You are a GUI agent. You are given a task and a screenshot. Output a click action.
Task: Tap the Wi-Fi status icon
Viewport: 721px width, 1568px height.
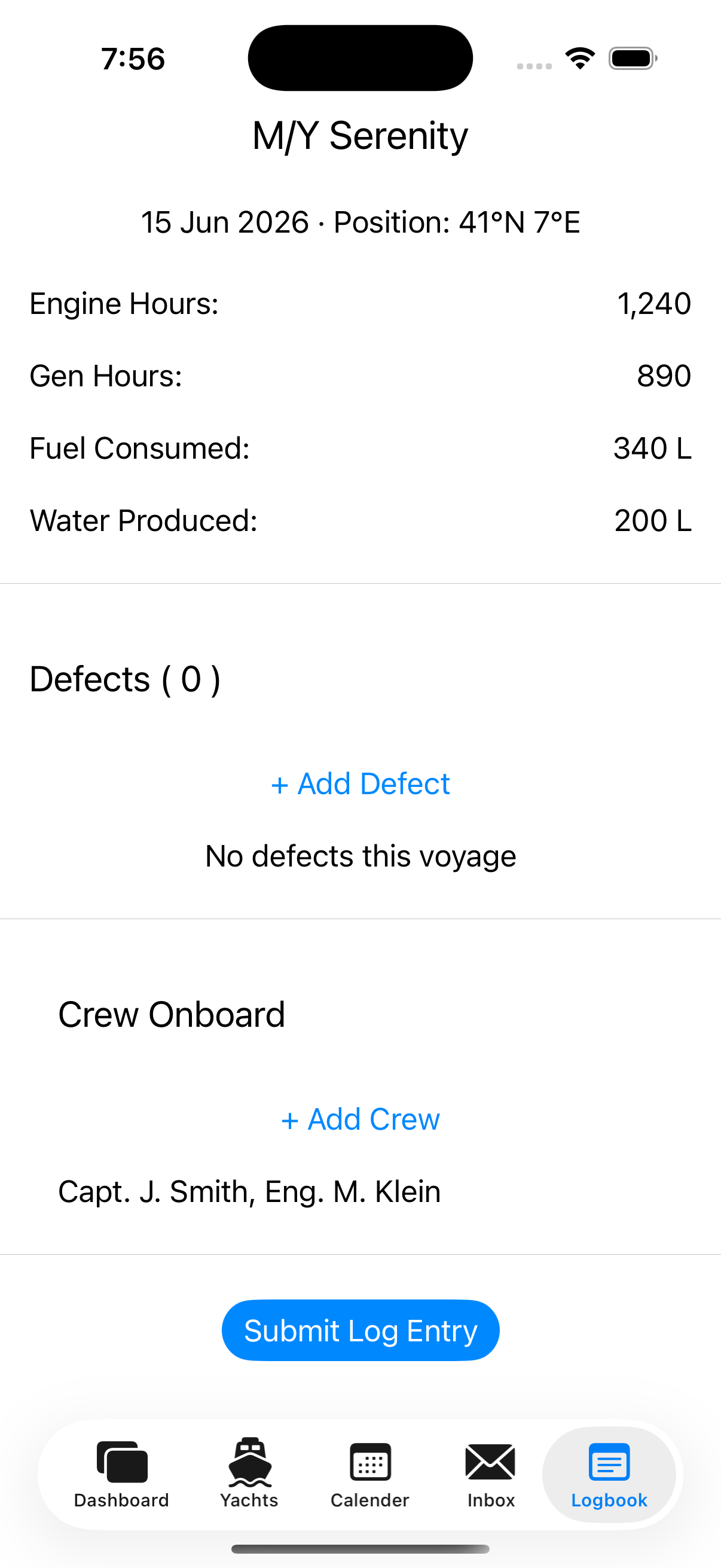tap(580, 59)
